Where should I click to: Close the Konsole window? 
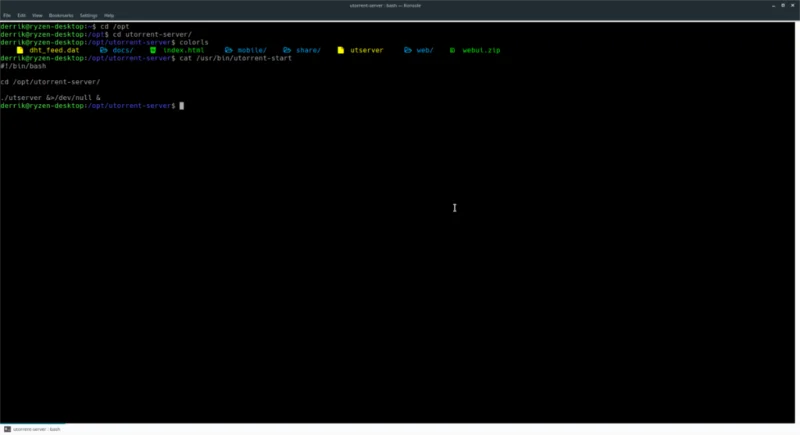pyautogui.click(x=793, y=6)
